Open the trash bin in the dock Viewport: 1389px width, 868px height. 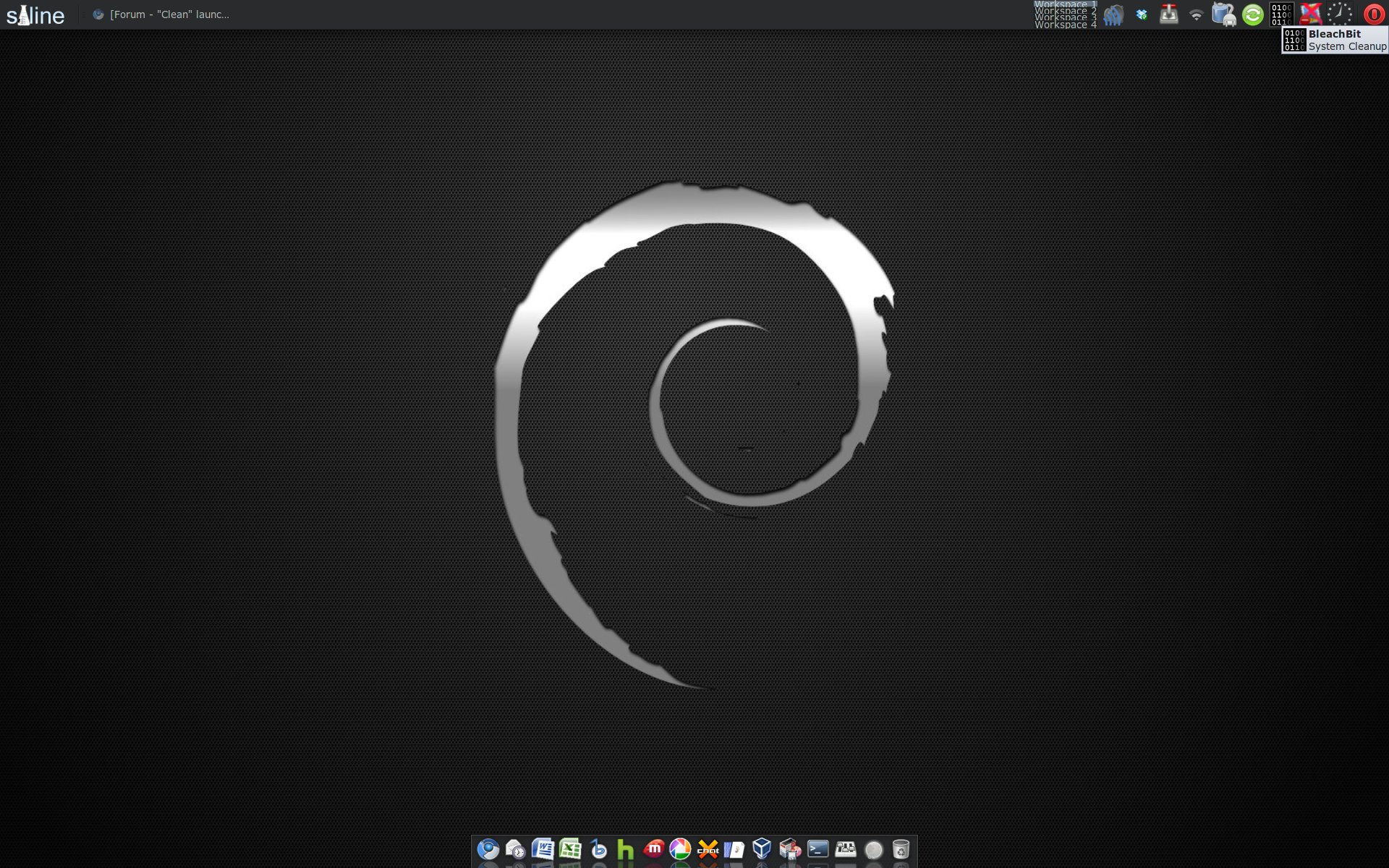(x=901, y=849)
